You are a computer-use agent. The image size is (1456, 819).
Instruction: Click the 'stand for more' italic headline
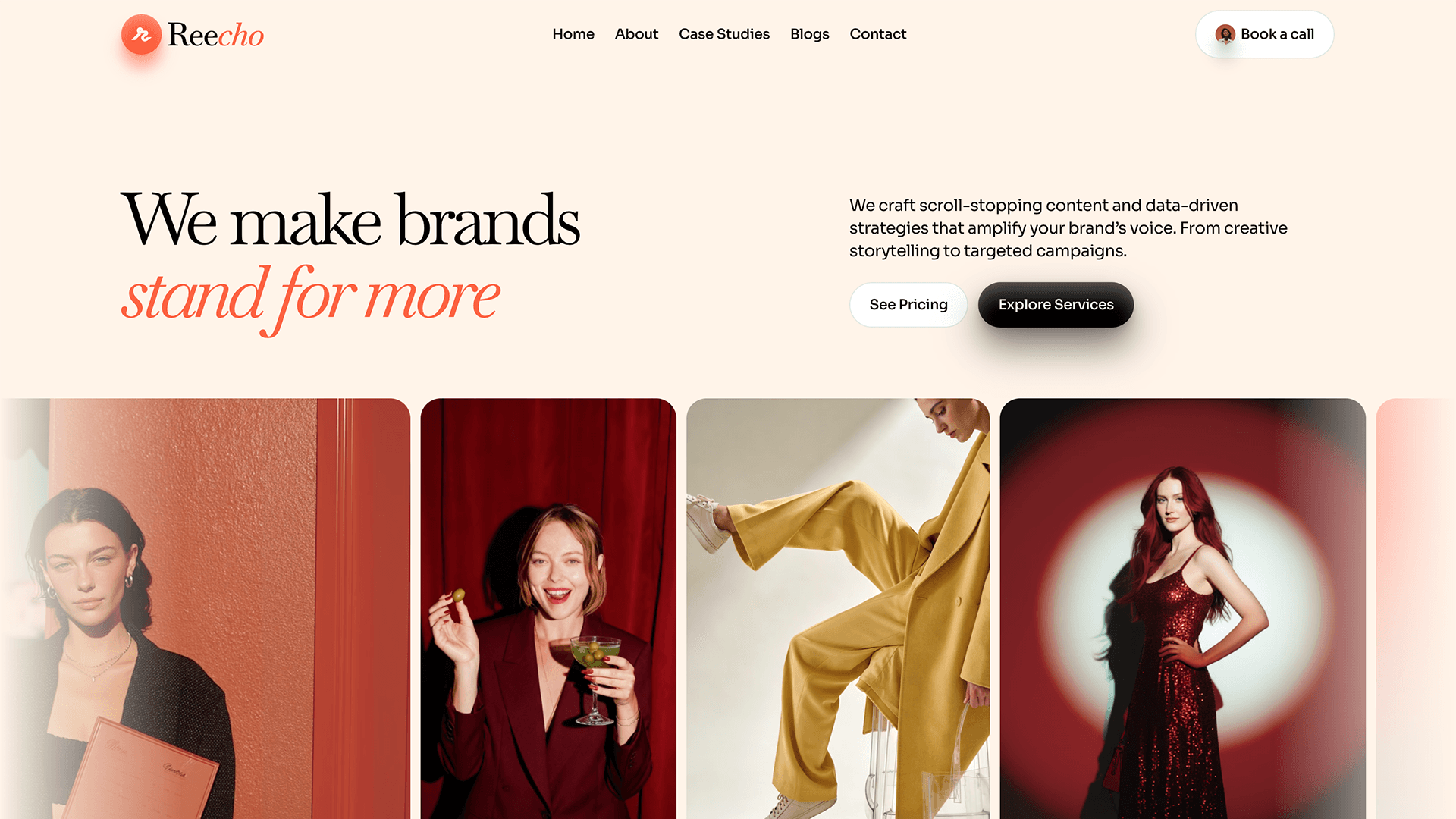point(310,297)
